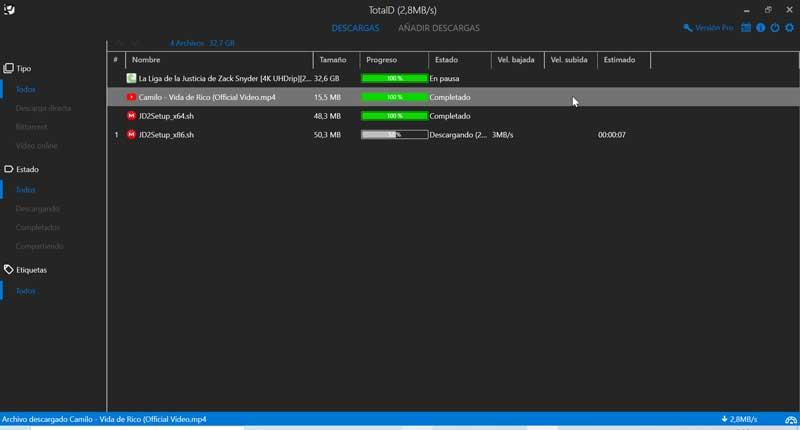Click the 3MB/s download speed cell
The image size is (800, 430).
(x=503, y=135)
